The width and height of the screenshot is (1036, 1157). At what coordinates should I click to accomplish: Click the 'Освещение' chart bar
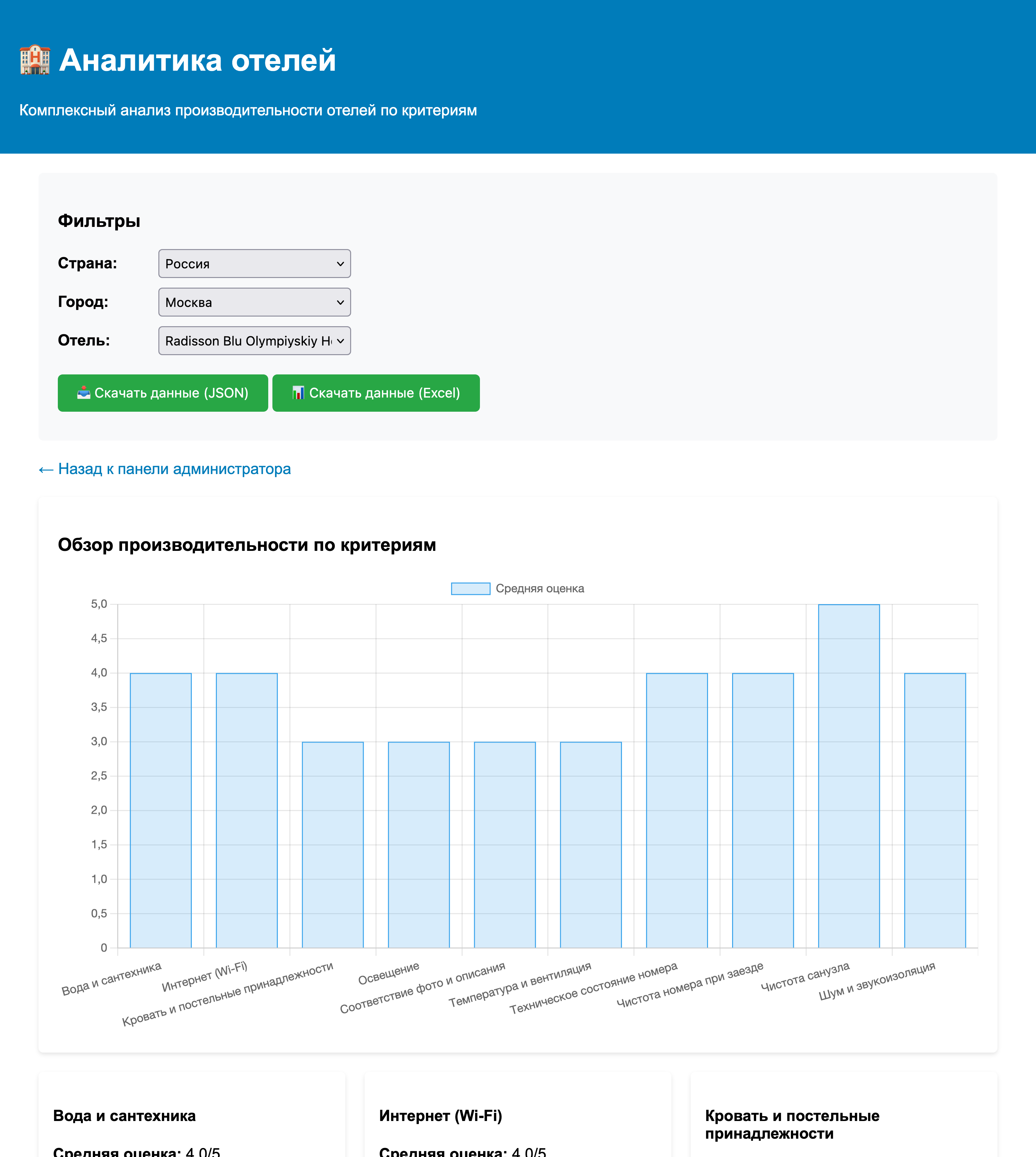(x=418, y=844)
